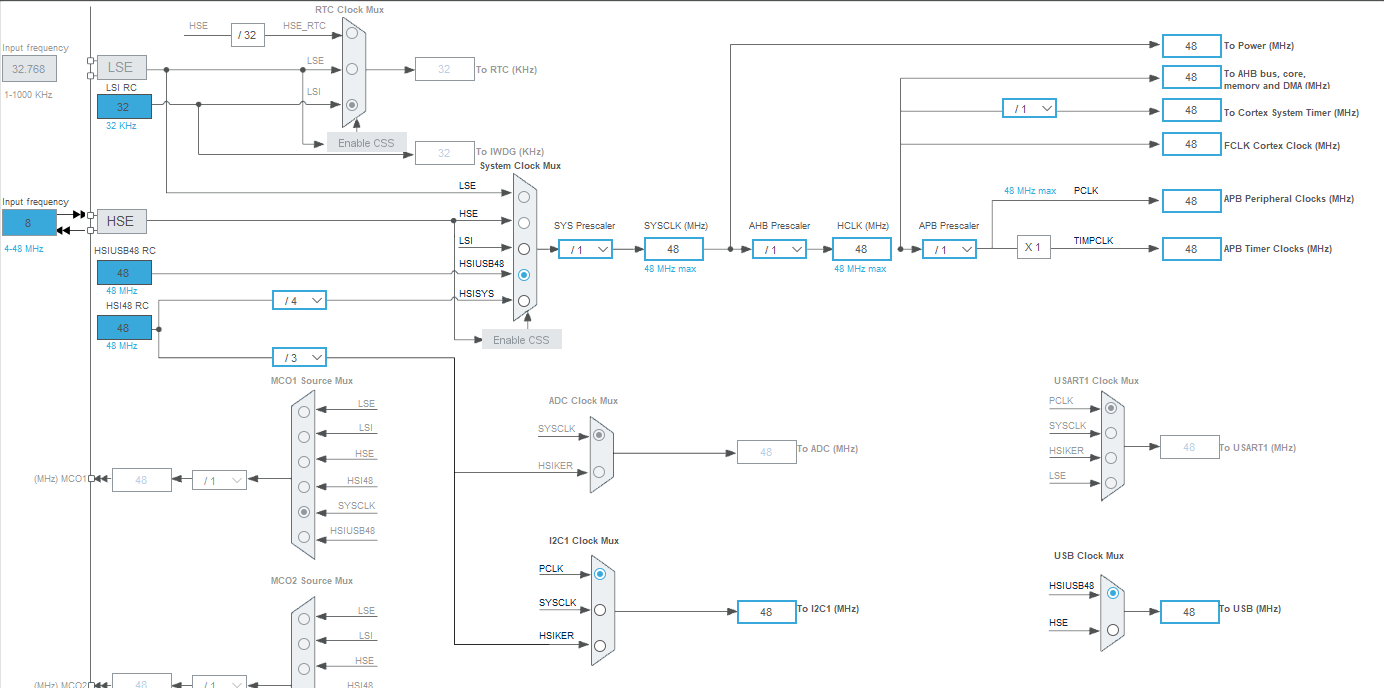
Task: Click the X1 TIMPCLK multiplier box
Action: (x=1033, y=246)
